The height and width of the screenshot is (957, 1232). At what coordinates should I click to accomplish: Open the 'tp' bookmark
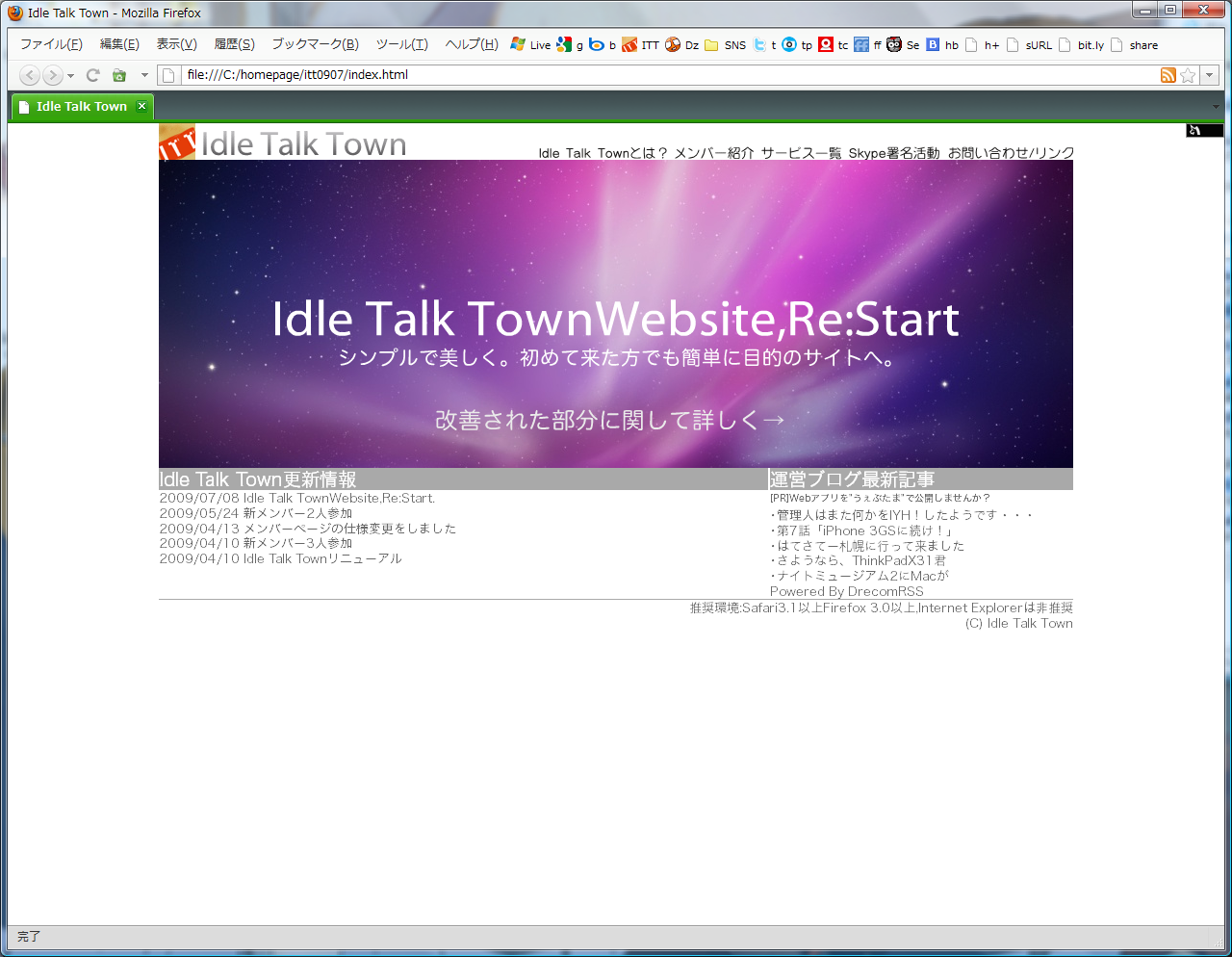click(797, 44)
